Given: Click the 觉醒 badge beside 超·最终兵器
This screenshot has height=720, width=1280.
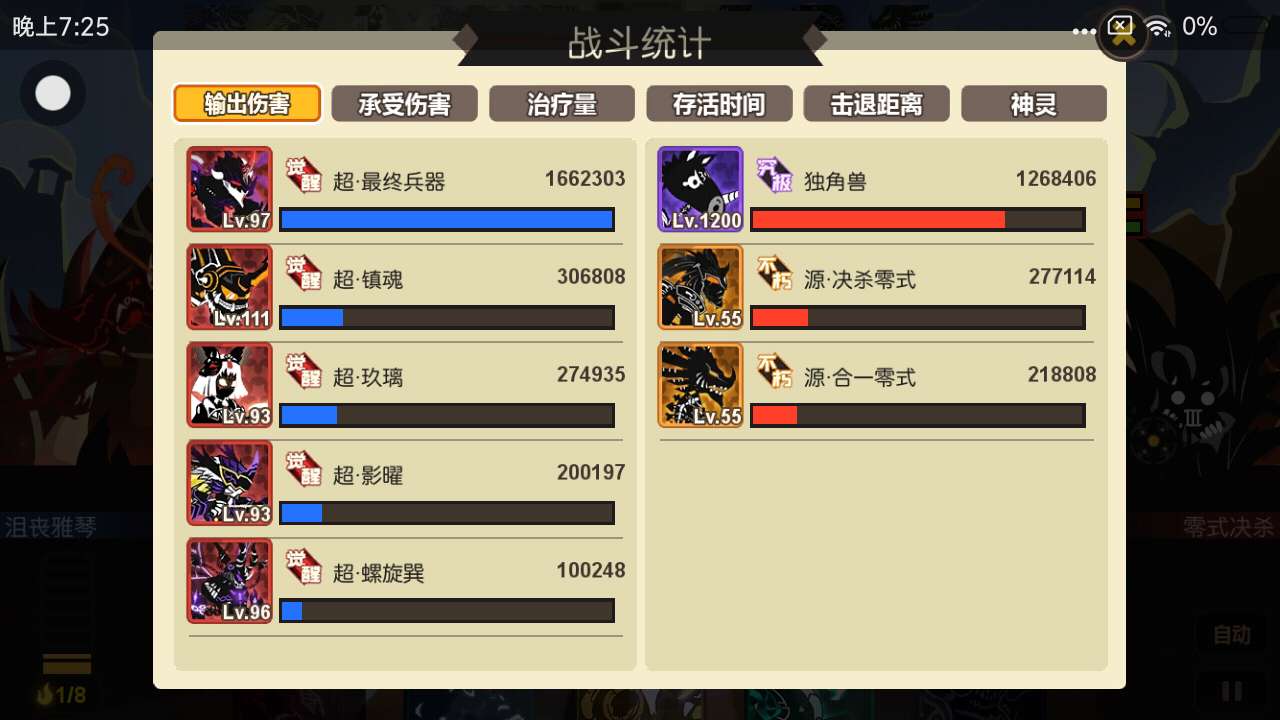Looking at the screenshot, I should pos(303,174).
